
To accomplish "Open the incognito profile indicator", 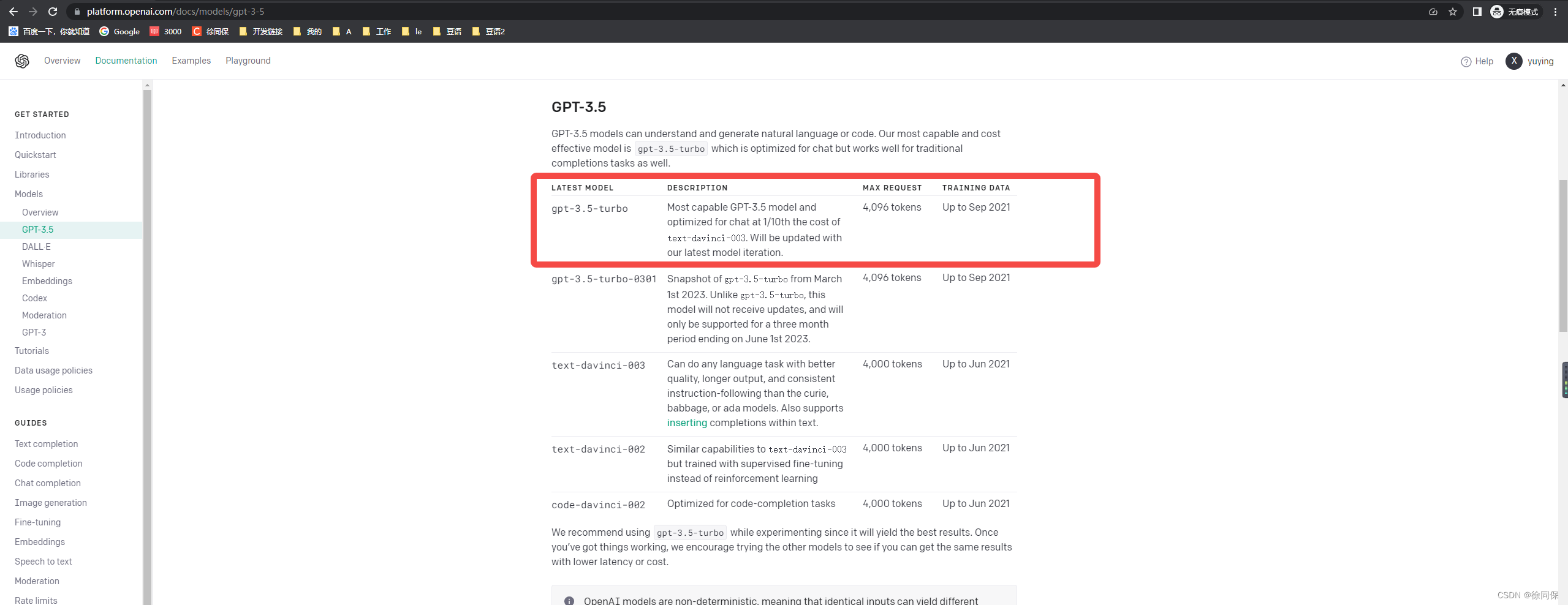I will pos(1515,12).
